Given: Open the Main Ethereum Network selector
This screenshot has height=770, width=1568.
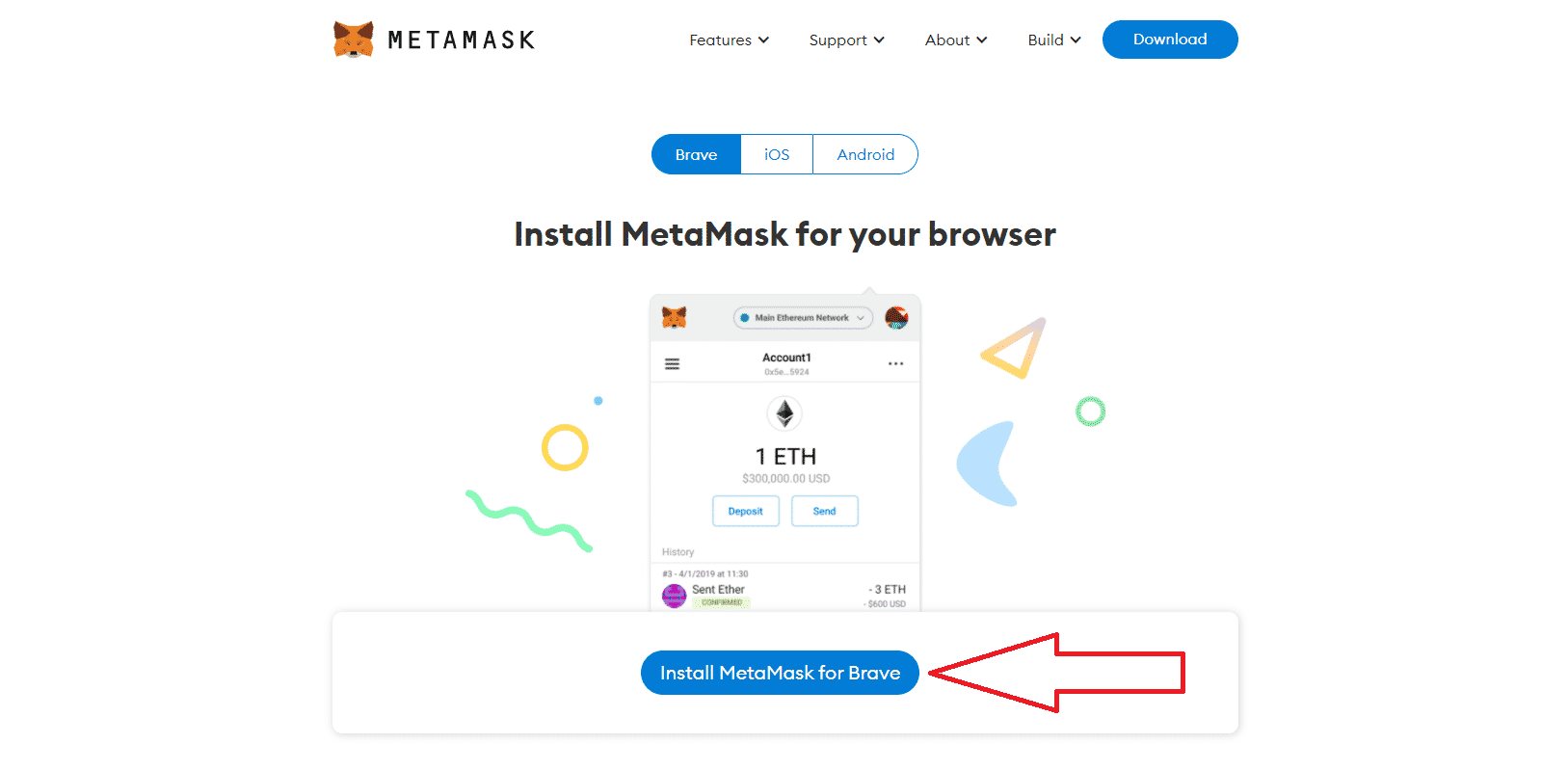Looking at the screenshot, I should click(x=802, y=317).
